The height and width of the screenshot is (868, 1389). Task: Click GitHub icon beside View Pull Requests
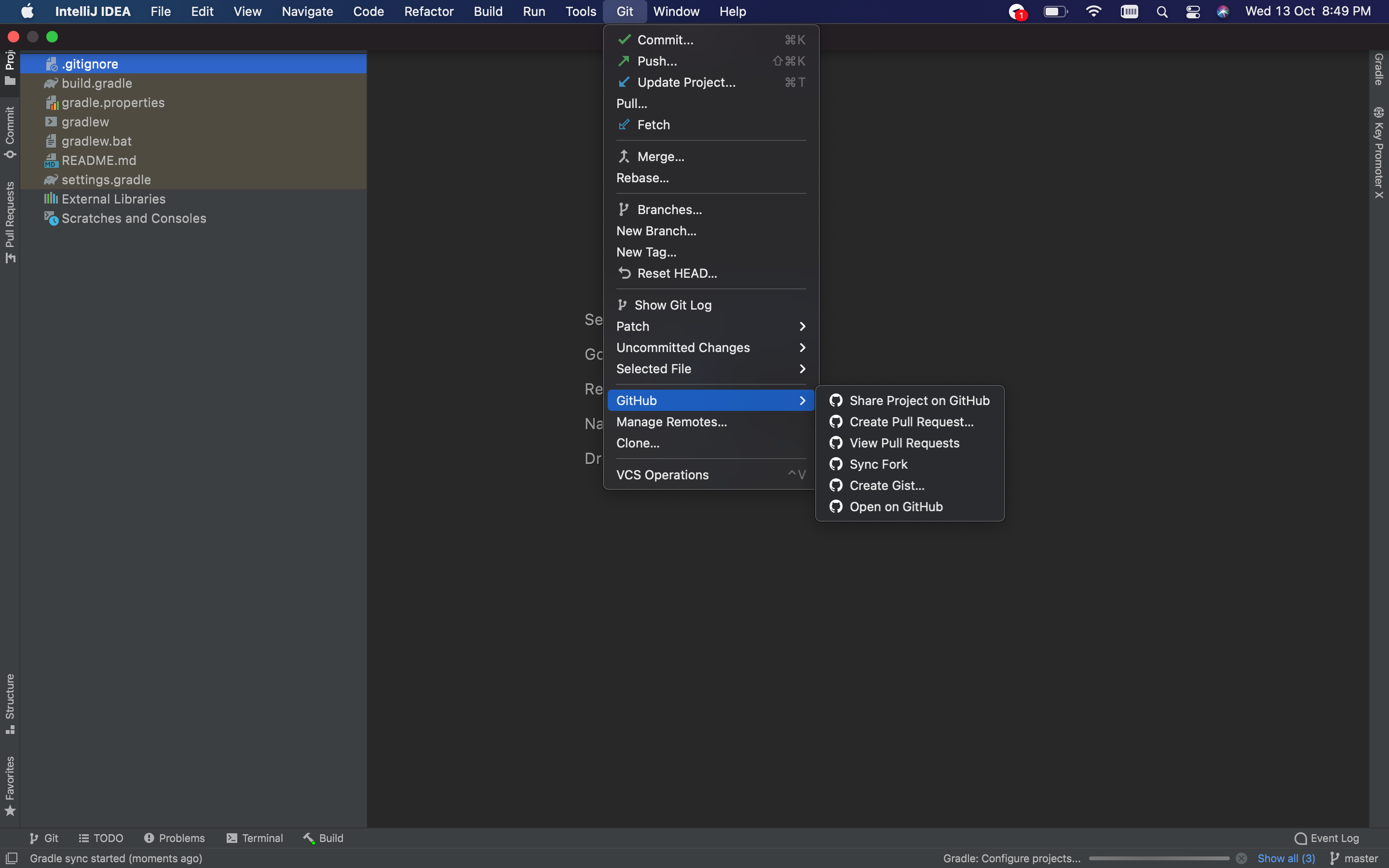point(836,443)
